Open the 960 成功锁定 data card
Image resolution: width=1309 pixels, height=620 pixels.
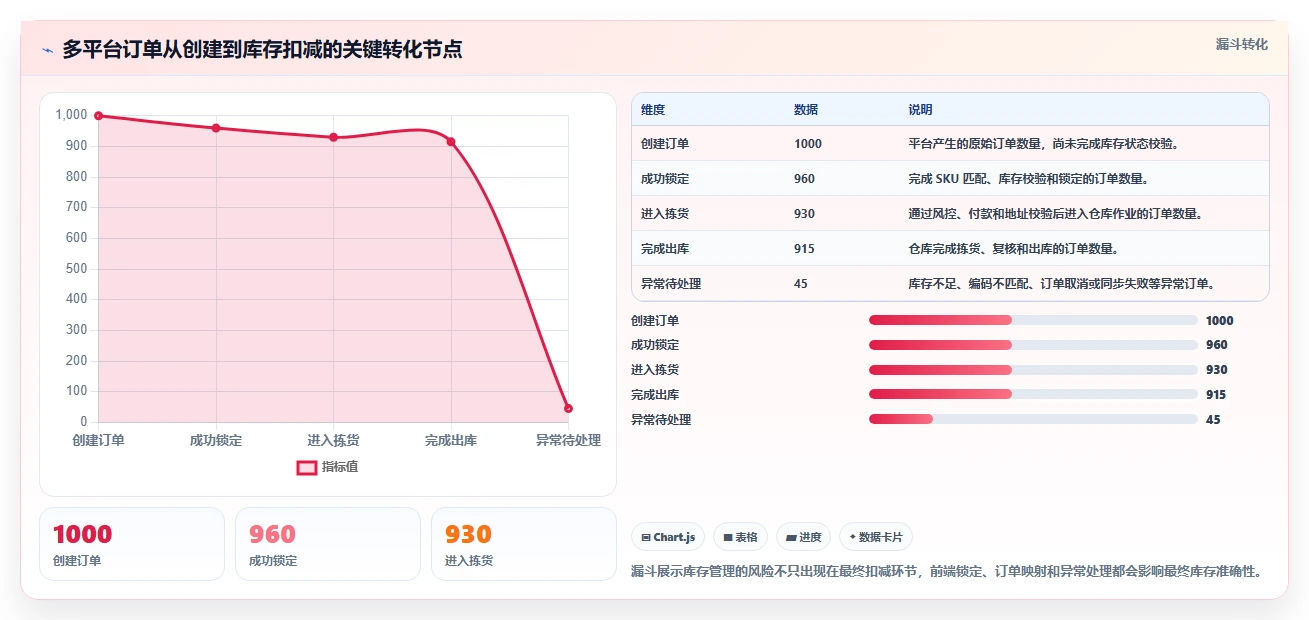coord(328,544)
